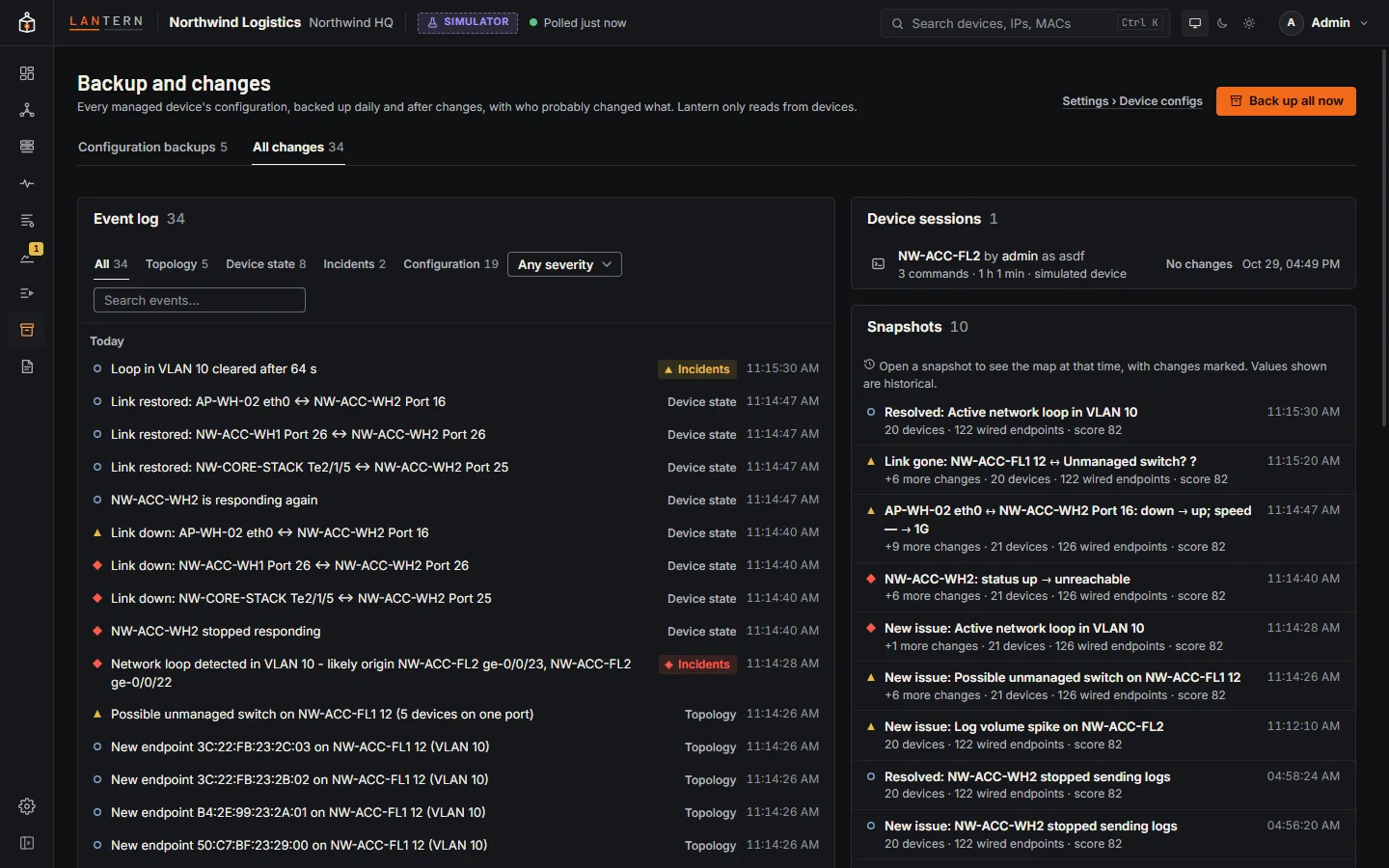Open the alerts icon with badge 1
Viewport: 1389px width, 868px height.
tap(27, 257)
